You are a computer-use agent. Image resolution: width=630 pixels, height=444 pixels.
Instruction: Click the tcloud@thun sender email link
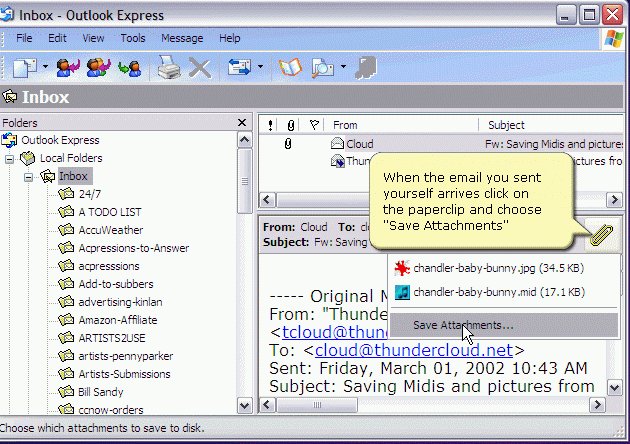click(x=335, y=332)
